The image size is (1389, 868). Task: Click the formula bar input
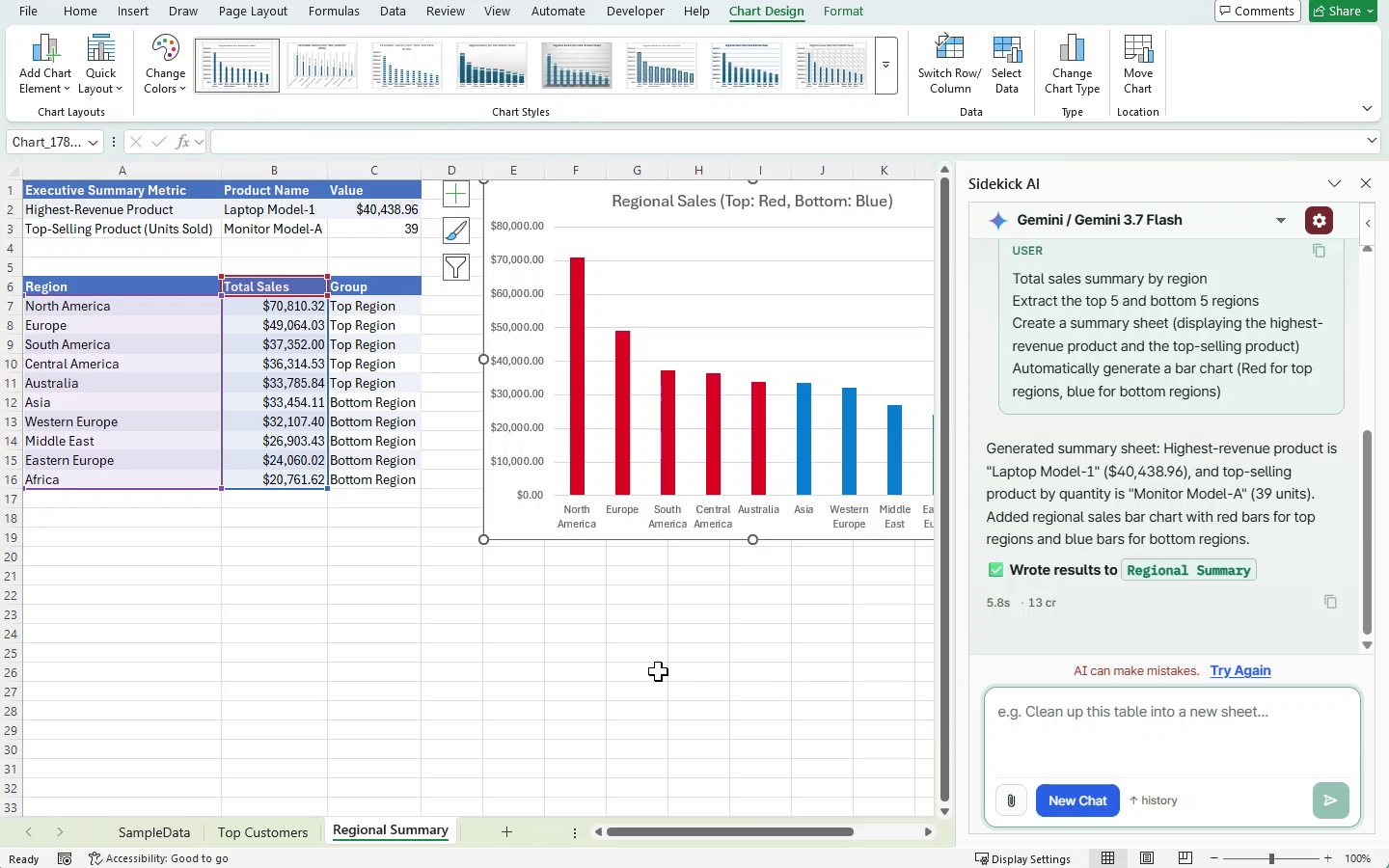tap(786, 142)
